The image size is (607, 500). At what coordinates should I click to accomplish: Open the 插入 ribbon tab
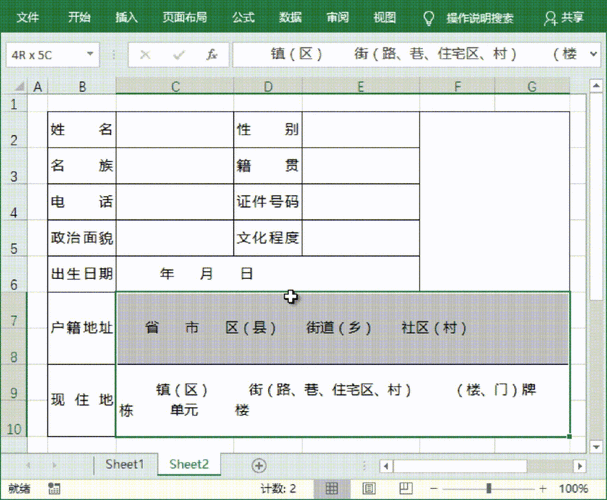126,17
